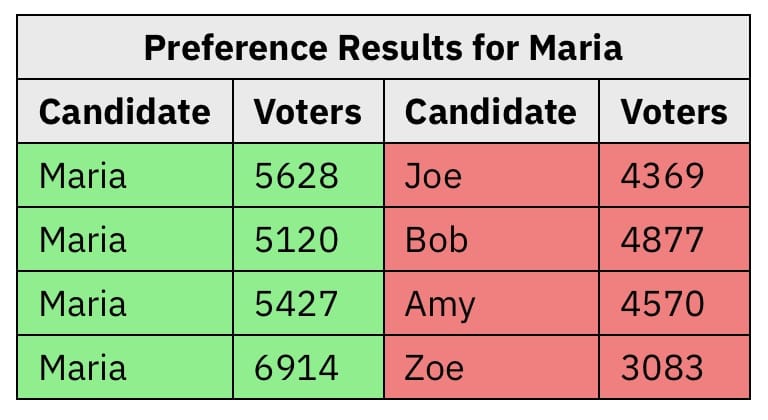Click the Maria cell beside 6914
Image resolution: width=768 pixels, height=420 pixels.
point(125,368)
